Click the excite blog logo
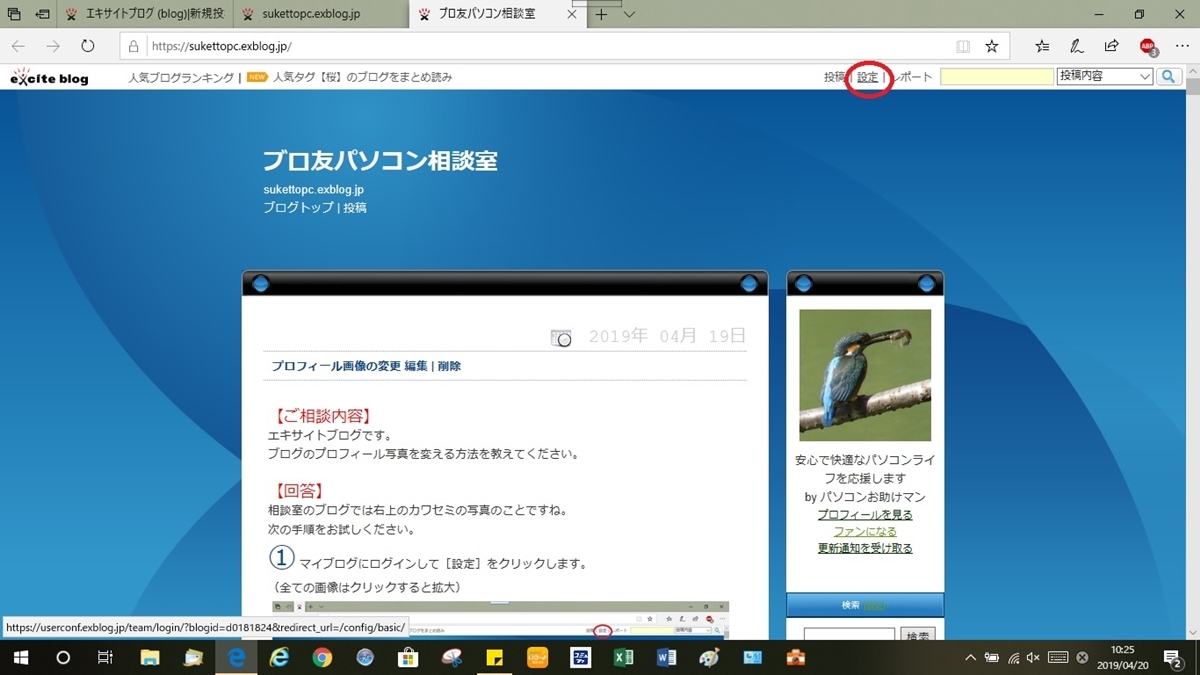The width and height of the screenshot is (1200, 675). pos(50,77)
